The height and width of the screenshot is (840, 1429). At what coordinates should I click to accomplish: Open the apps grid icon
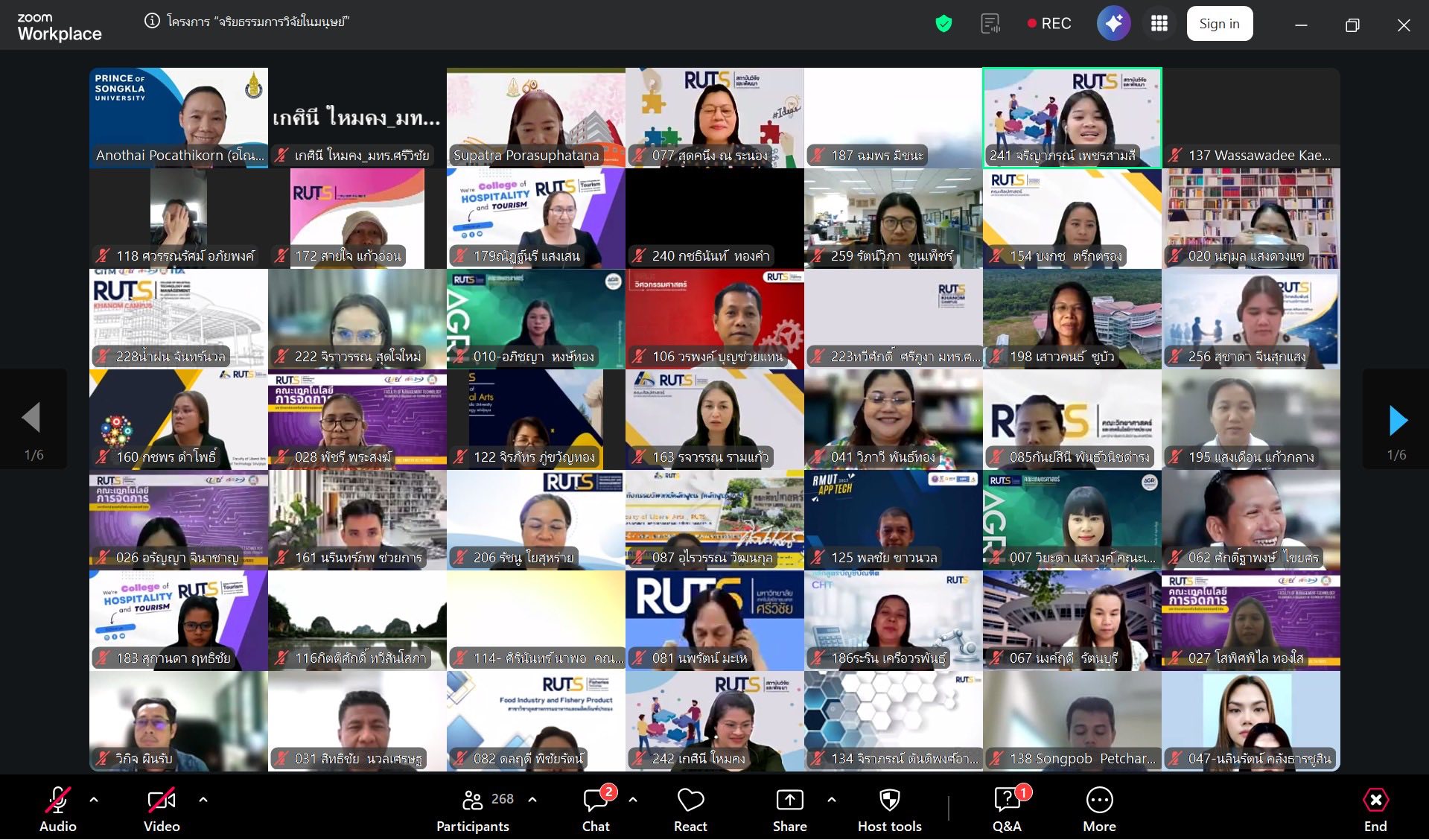(1159, 24)
